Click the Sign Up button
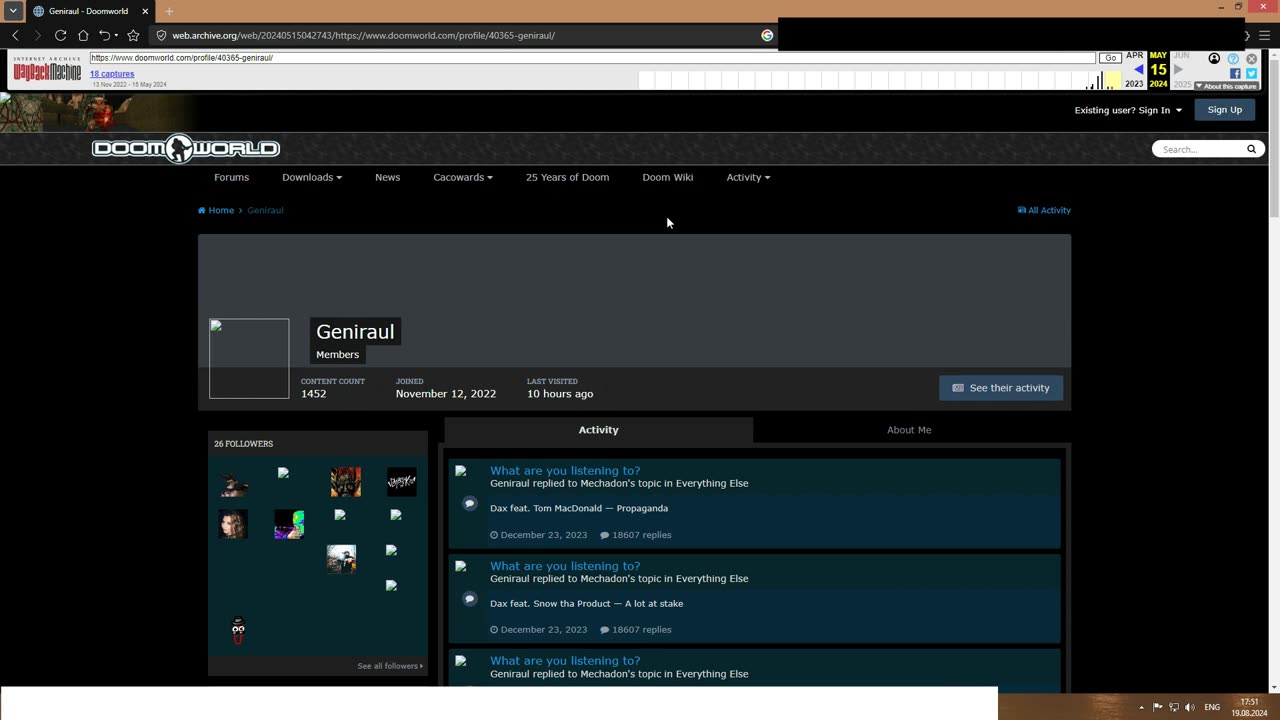1280x720 pixels. [1224, 110]
